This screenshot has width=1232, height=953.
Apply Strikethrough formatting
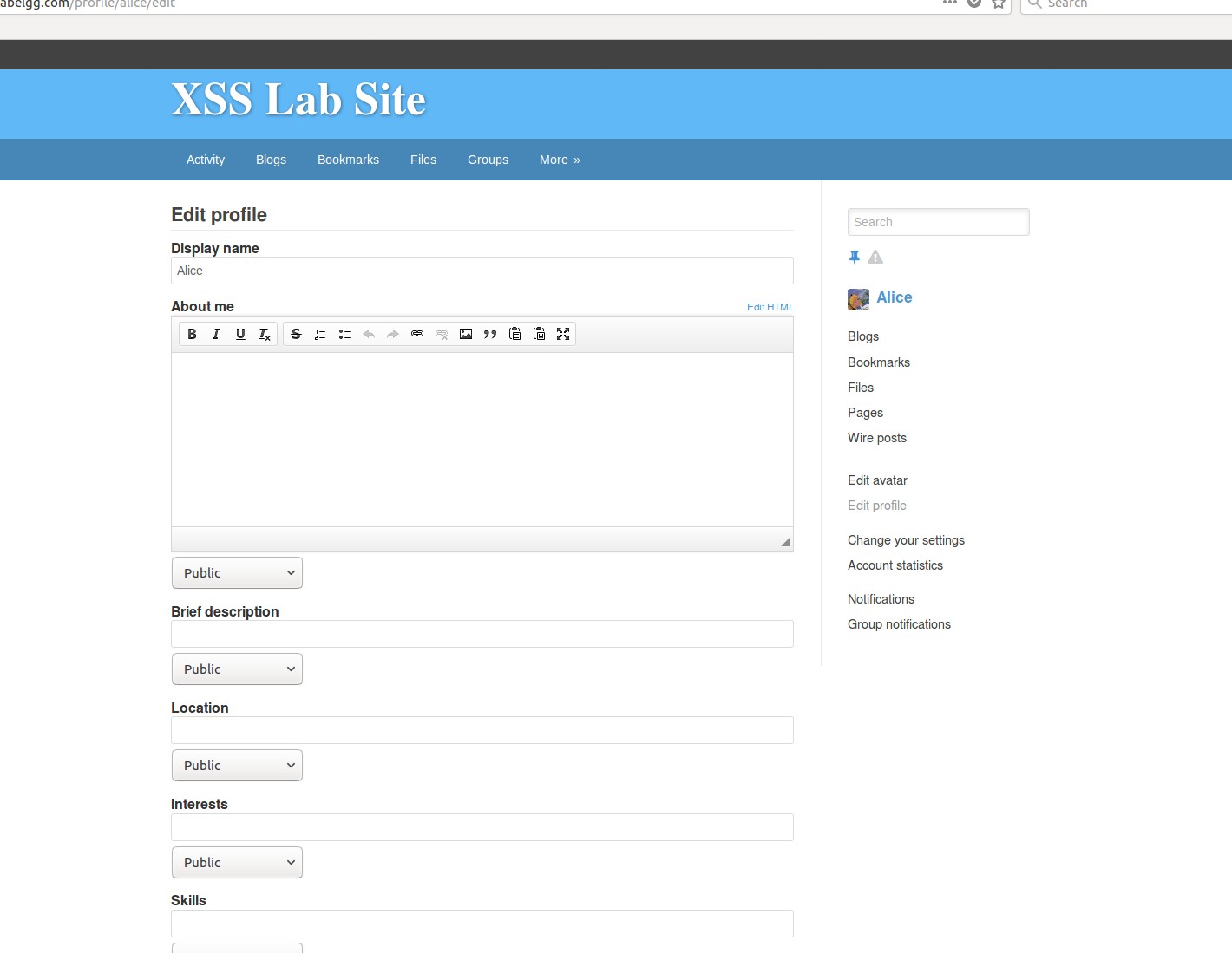(x=296, y=334)
